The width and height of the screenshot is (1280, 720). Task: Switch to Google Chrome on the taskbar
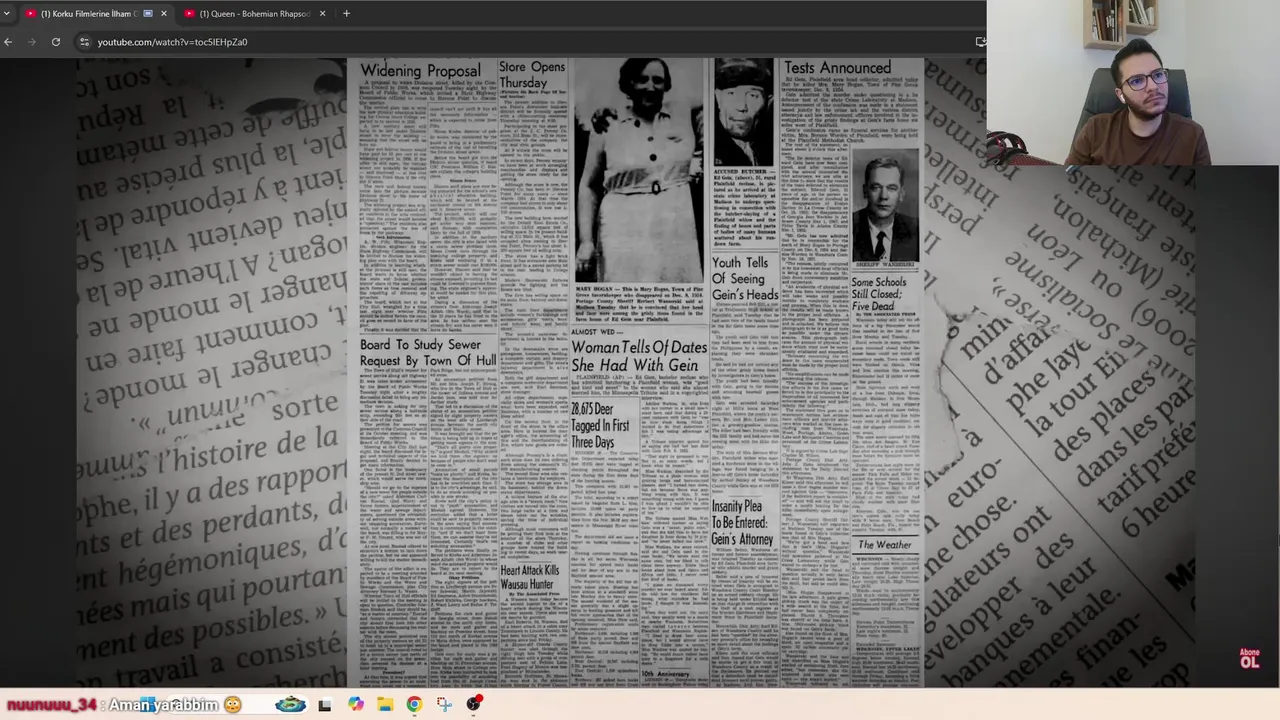point(414,705)
